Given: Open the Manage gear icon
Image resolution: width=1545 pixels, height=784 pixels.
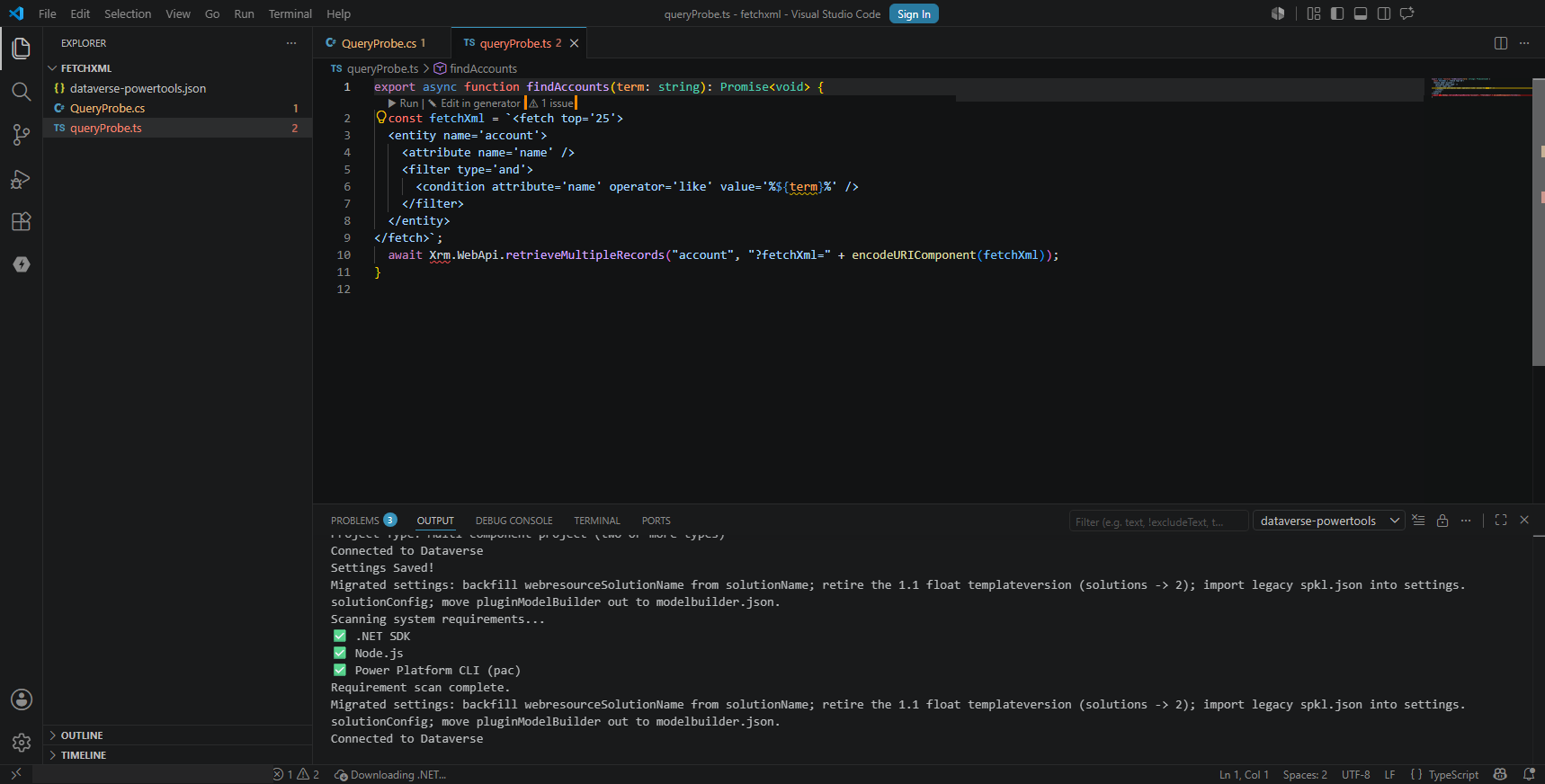Looking at the screenshot, I should 22,743.
